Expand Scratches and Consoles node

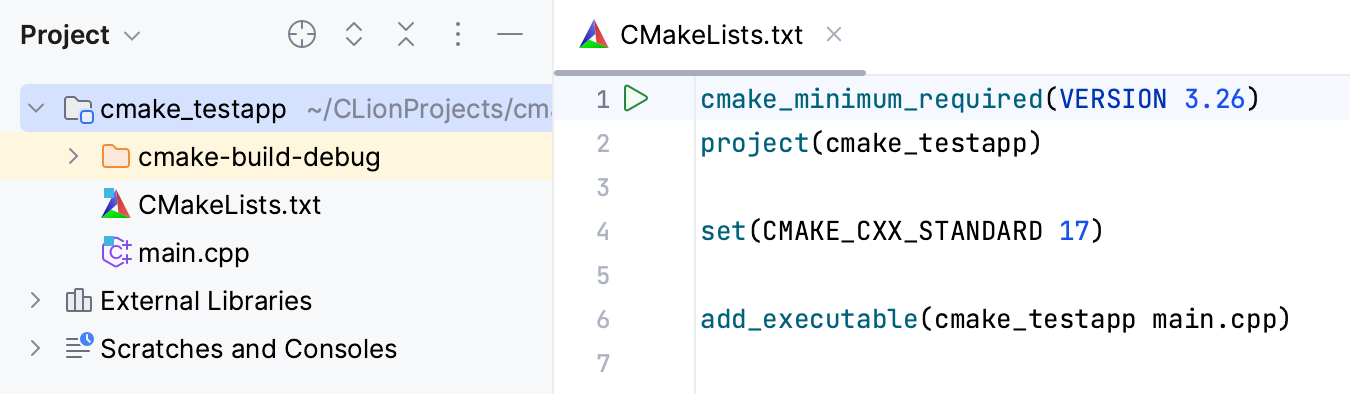click(x=36, y=348)
